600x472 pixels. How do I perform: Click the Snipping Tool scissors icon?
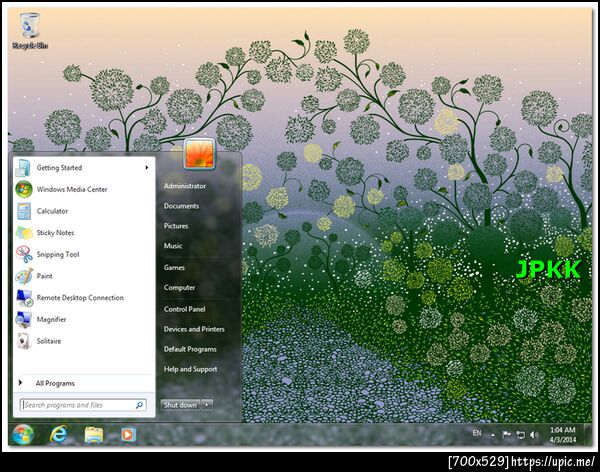pyautogui.click(x=24, y=254)
